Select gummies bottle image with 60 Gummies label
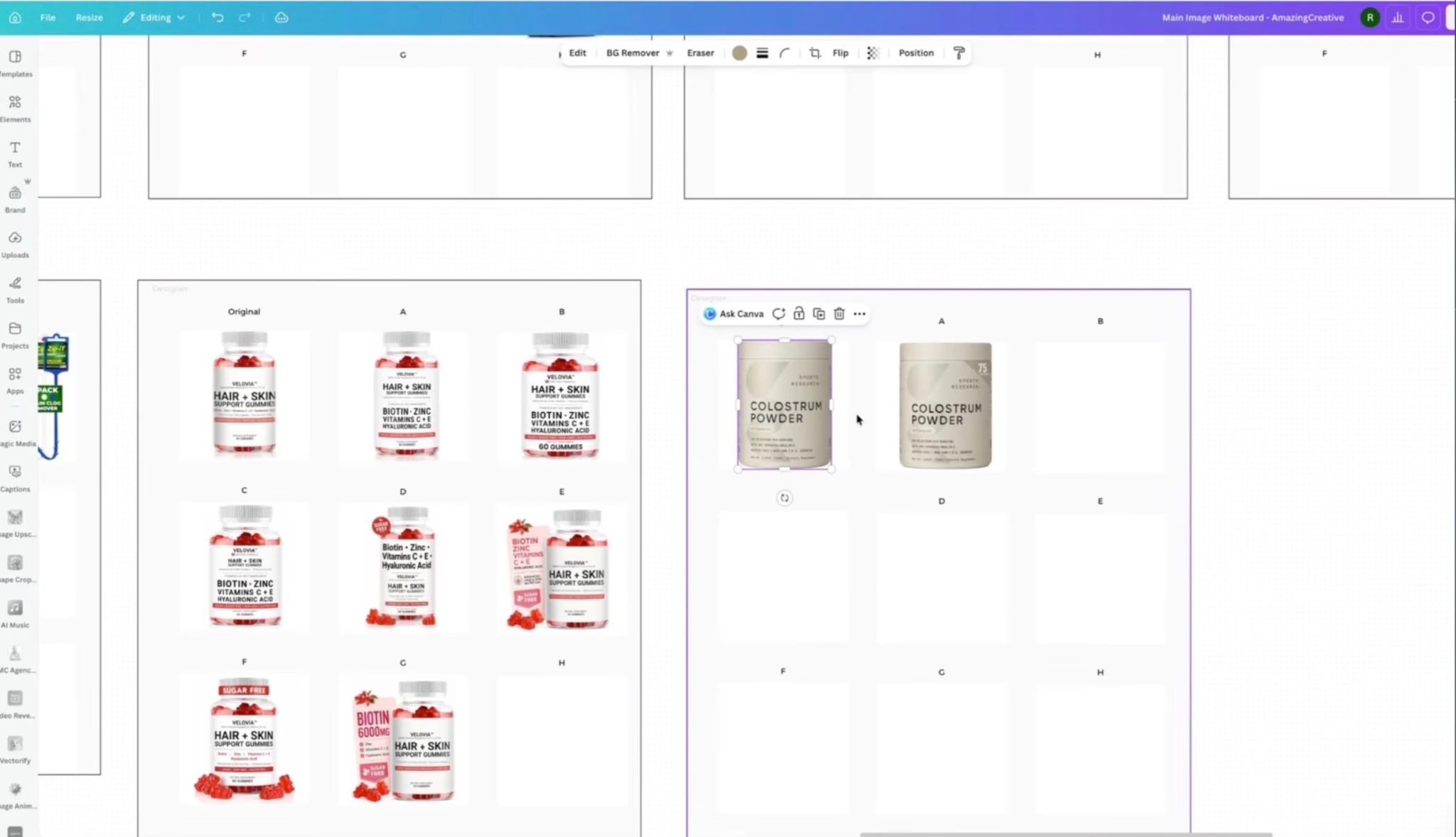Screen dimensions: 1456x837 (560, 395)
